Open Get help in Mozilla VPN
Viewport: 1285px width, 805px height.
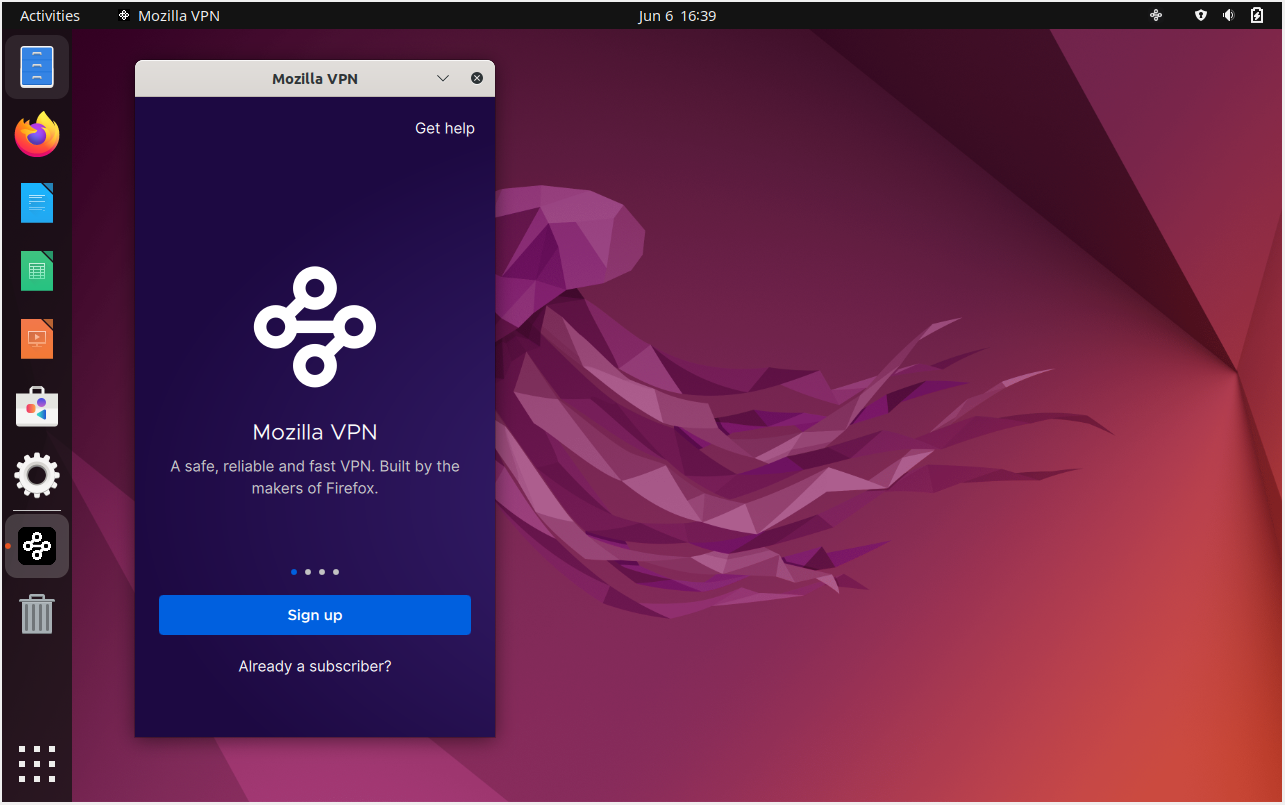(x=445, y=128)
